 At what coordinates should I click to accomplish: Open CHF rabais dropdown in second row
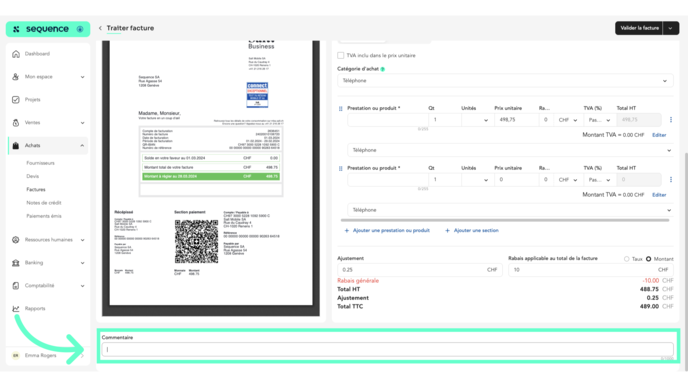[x=568, y=179]
